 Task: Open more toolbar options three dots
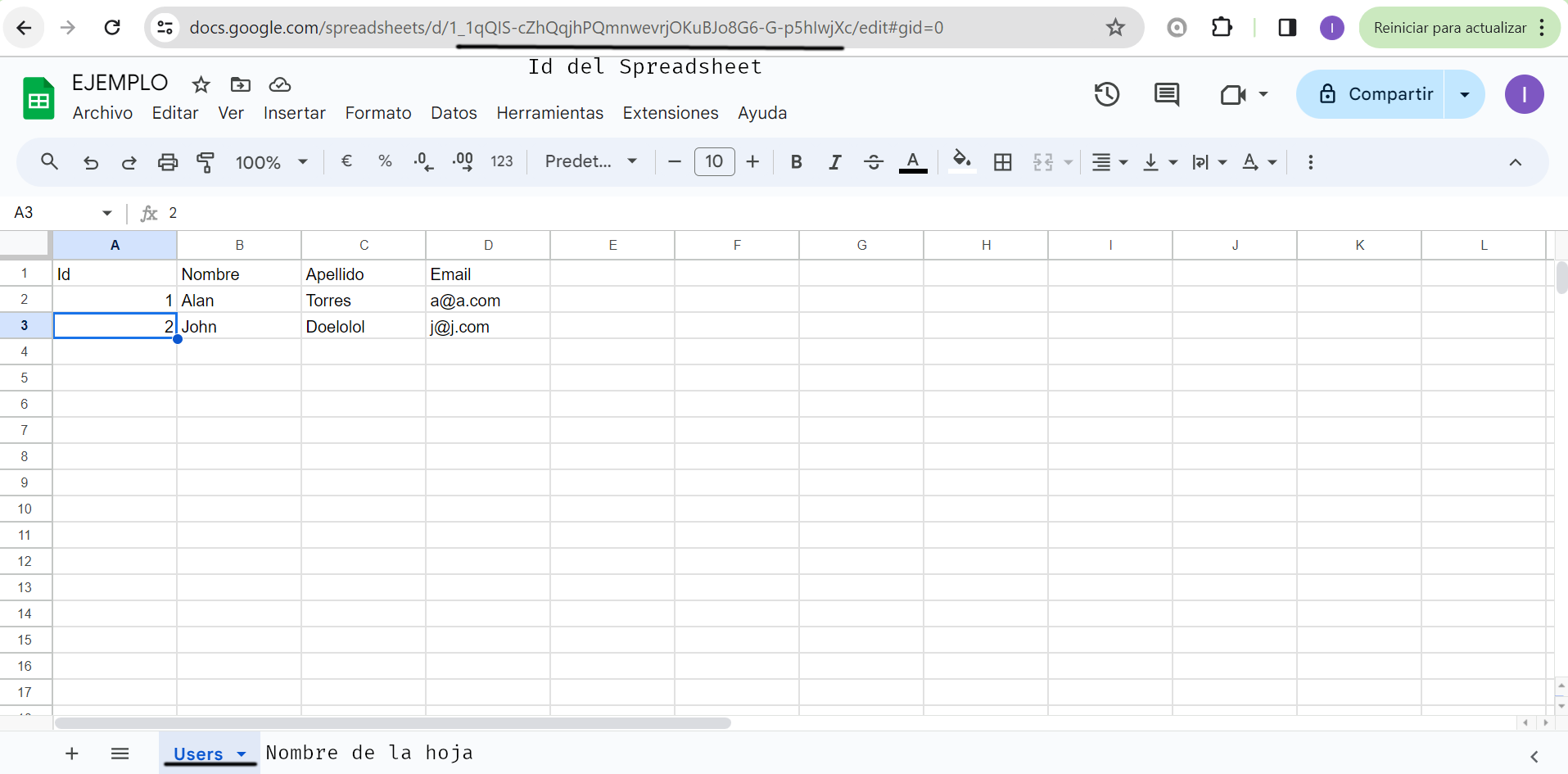1310,162
